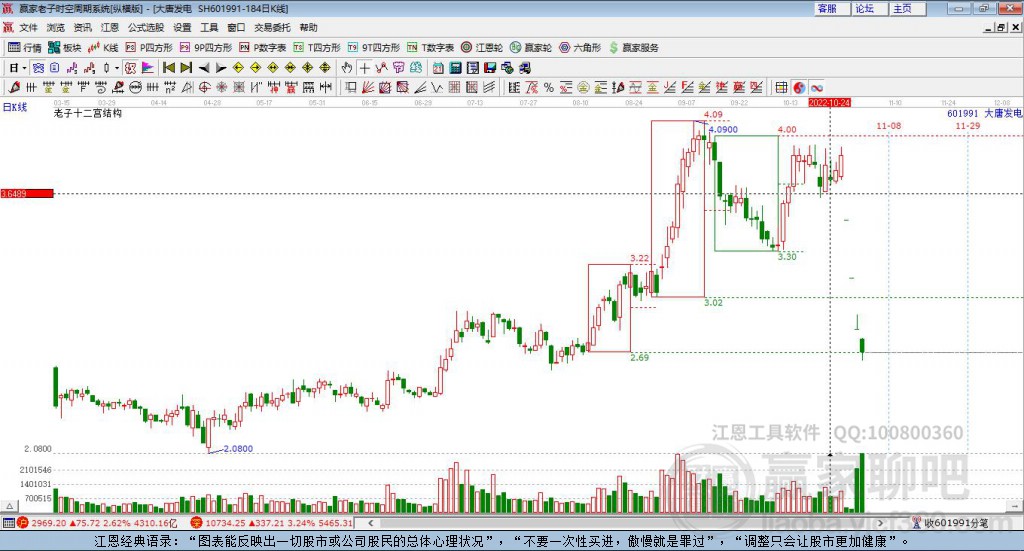Select the zigzag wave line tool
This screenshot has height=551, width=1024.
437,87
